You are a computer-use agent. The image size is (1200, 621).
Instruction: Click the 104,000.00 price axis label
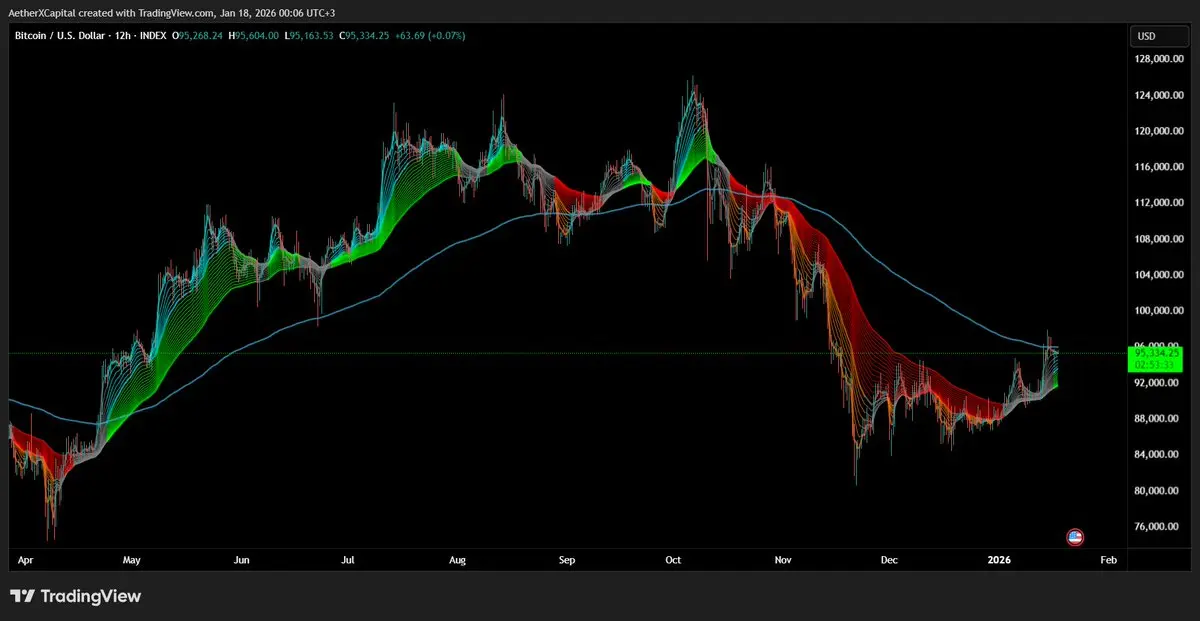(1158, 275)
